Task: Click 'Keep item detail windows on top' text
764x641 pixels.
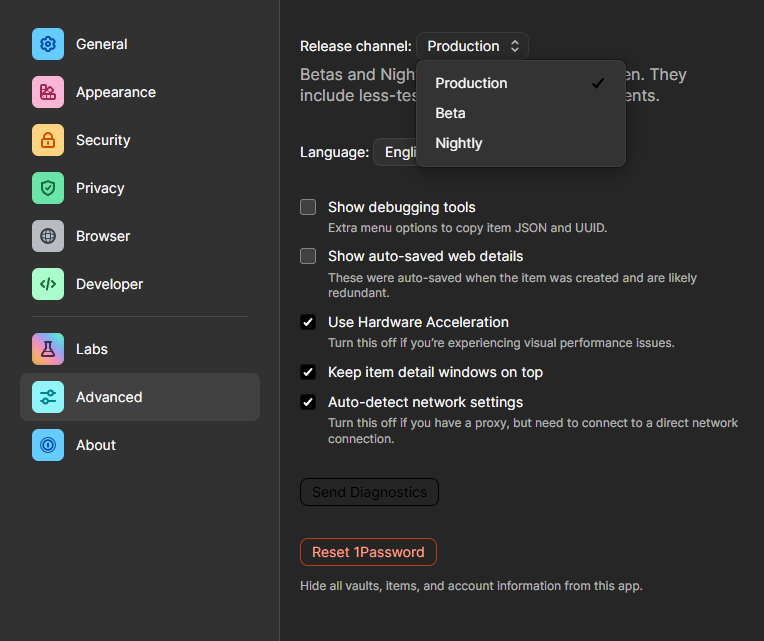Action: click(x=435, y=372)
